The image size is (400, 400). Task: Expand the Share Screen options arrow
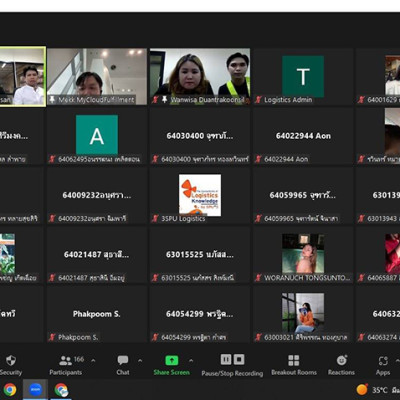[191, 360]
